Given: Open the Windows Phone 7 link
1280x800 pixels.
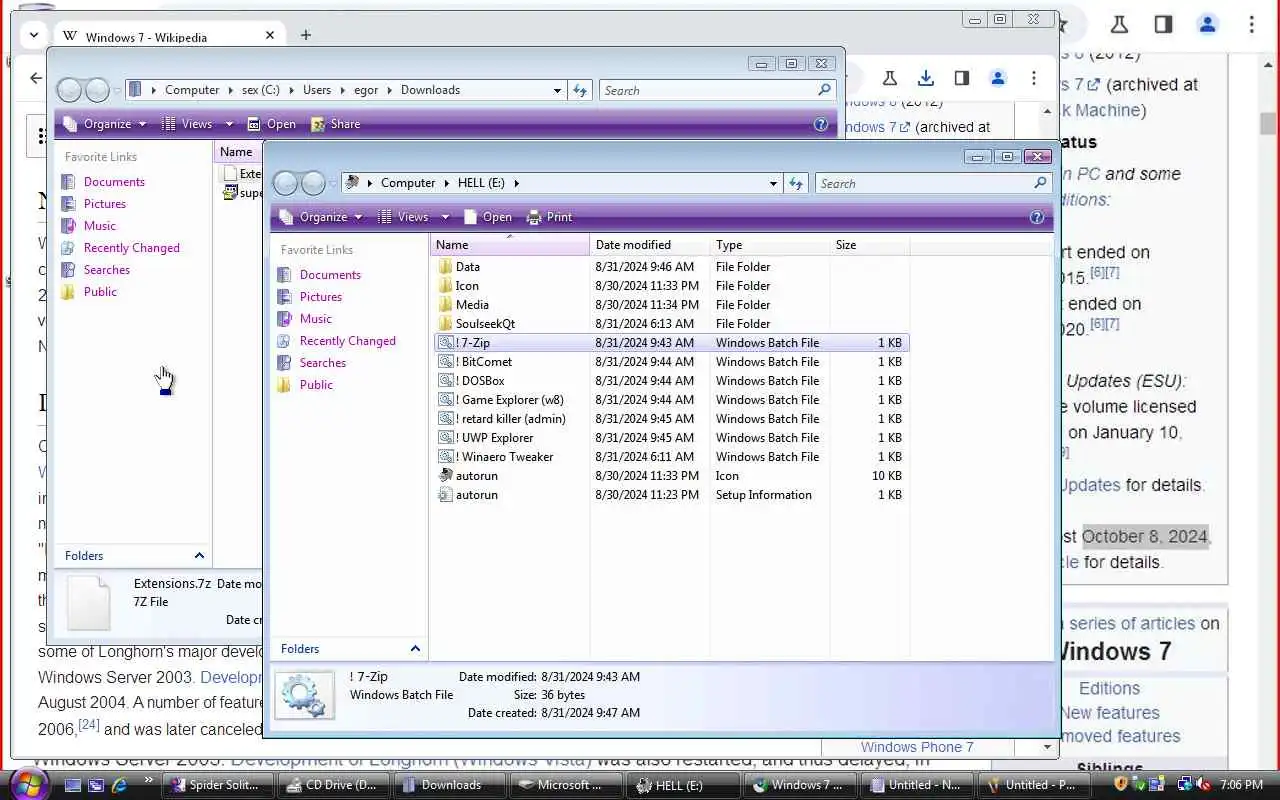Looking at the screenshot, I should click(917, 747).
